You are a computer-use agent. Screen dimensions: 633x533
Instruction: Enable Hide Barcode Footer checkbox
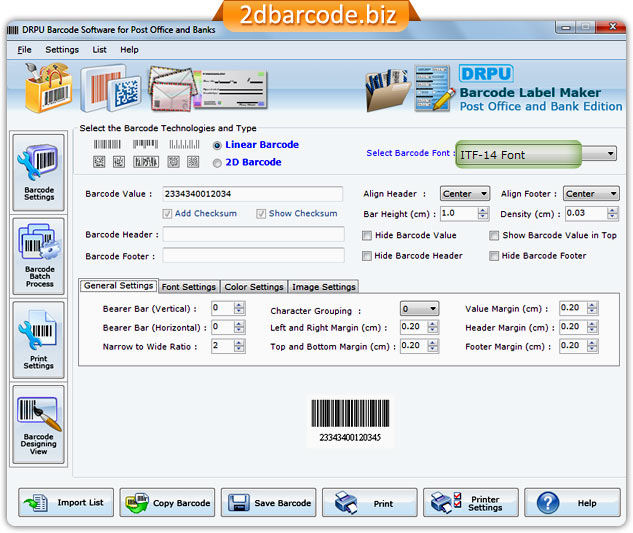click(x=494, y=256)
